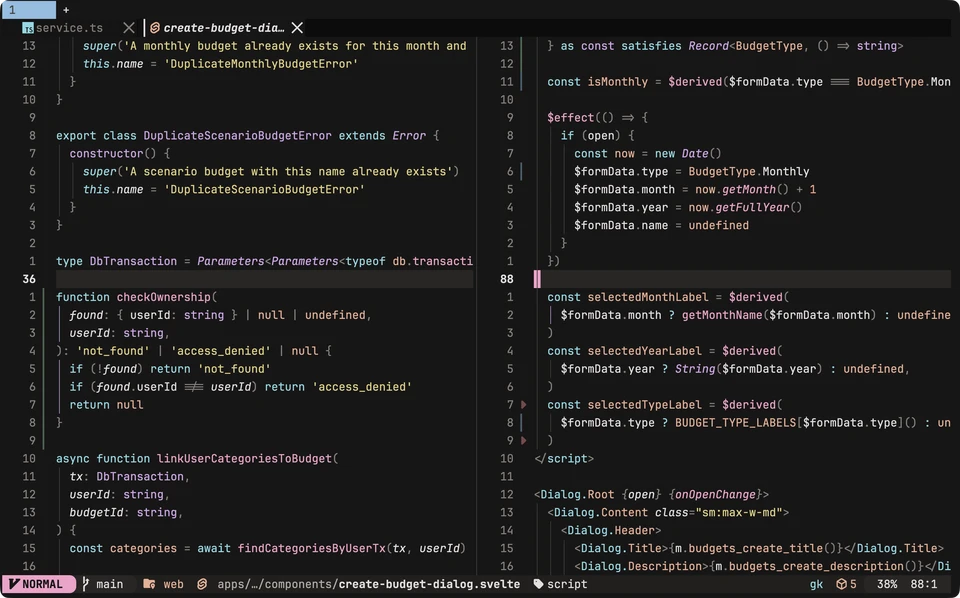Click the gk pending keys indicator
Image resolution: width=960 pixels, height=598 pixels.
coord(816,584)
